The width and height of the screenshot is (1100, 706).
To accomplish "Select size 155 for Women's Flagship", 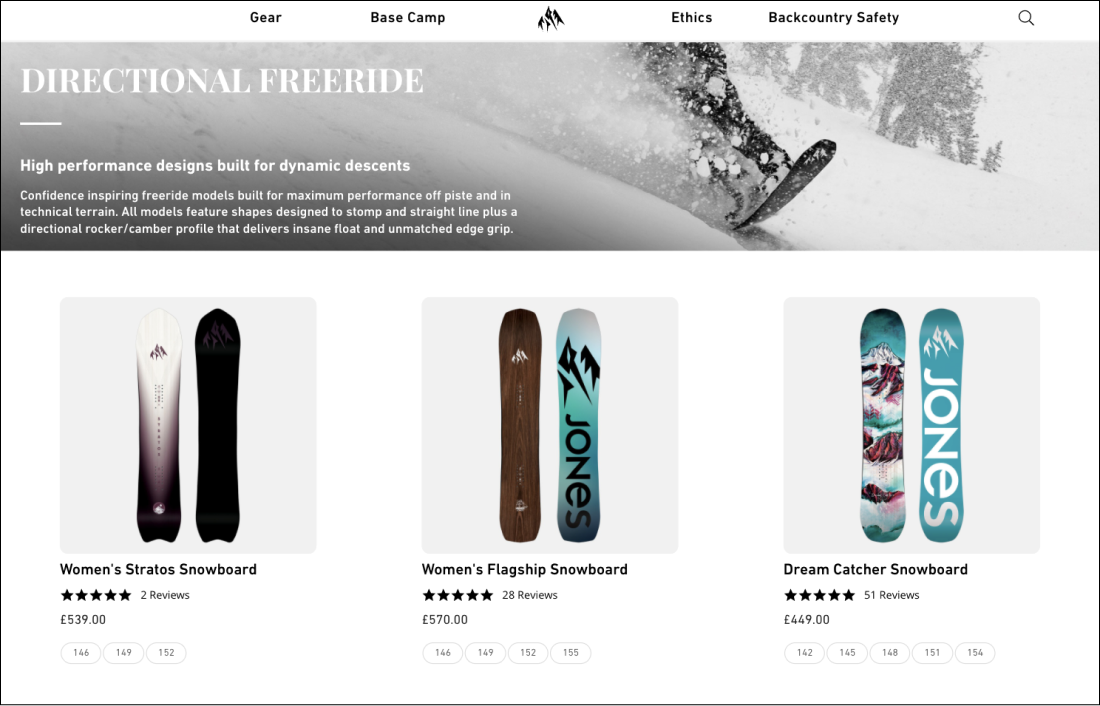I will click(571, 653).
